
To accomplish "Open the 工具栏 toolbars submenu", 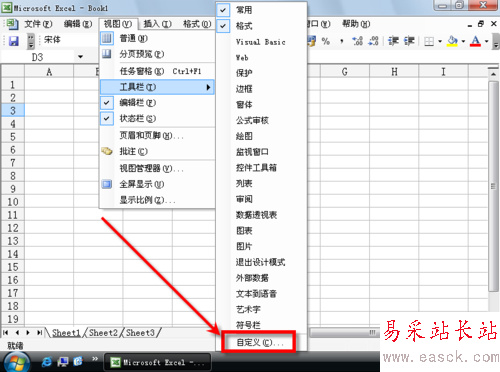I will (157, 87).
